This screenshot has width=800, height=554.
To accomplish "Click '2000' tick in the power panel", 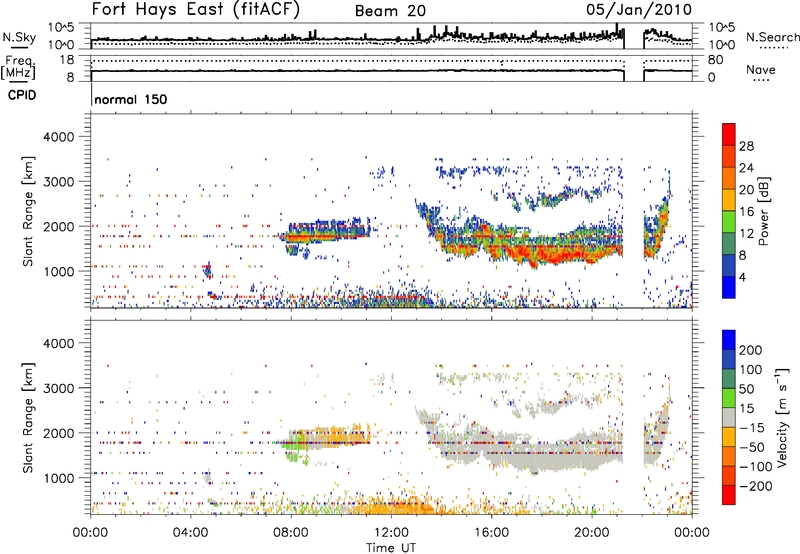I will click(58, 226).
